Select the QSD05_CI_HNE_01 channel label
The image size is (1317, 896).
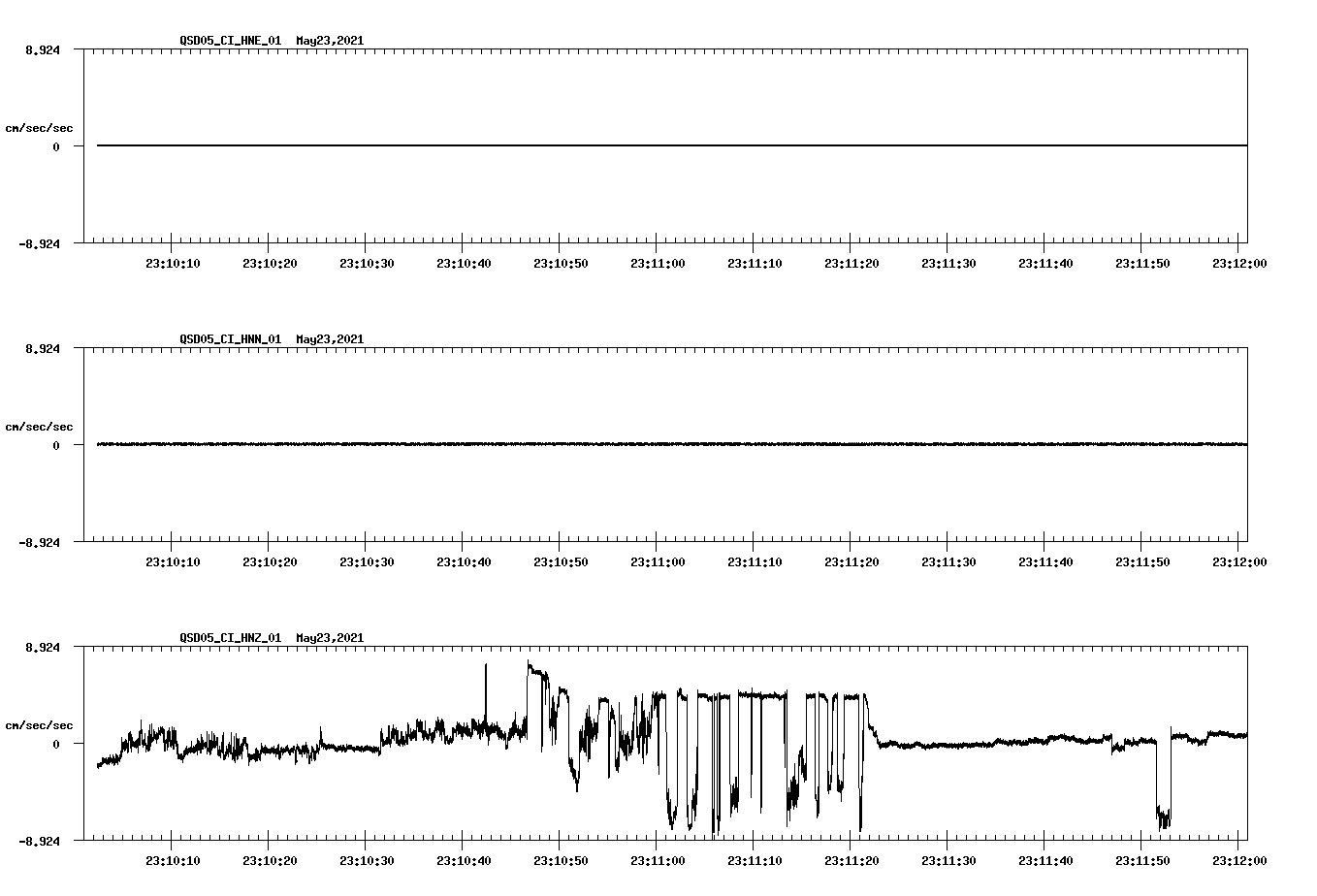(231, 41)
